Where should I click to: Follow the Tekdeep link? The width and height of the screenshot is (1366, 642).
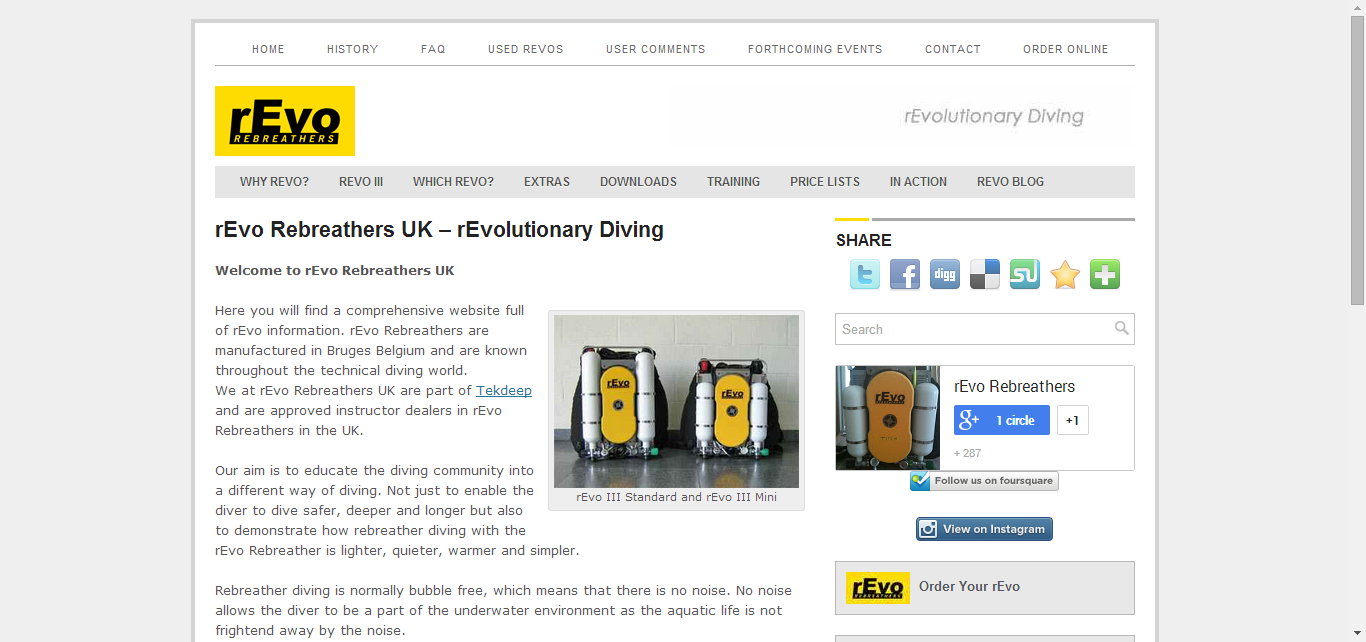[504, 390]
